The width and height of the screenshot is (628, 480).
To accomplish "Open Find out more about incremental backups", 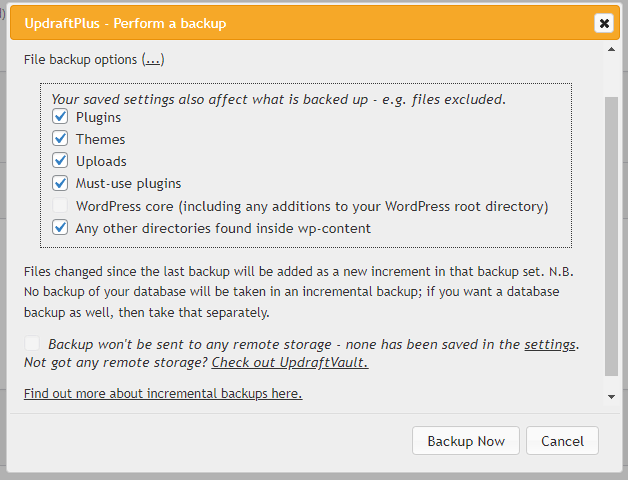I will pyautogui.click(x=163, y=394).
